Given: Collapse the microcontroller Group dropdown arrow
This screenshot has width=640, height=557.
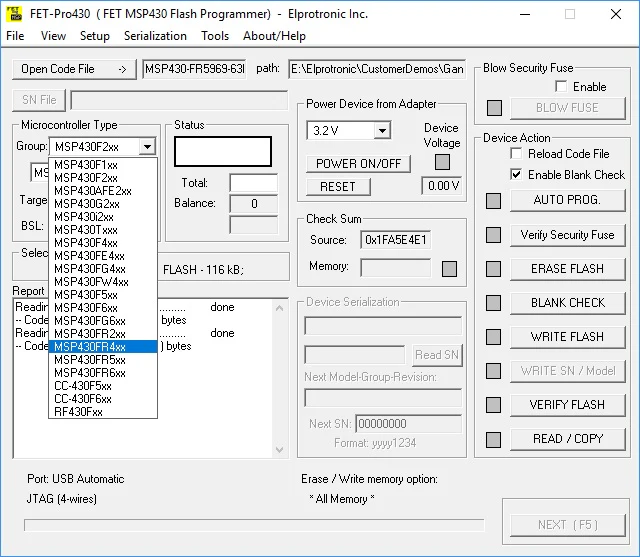Looking at the screenshot, I should pyautogui.click(x=147, y=147).
